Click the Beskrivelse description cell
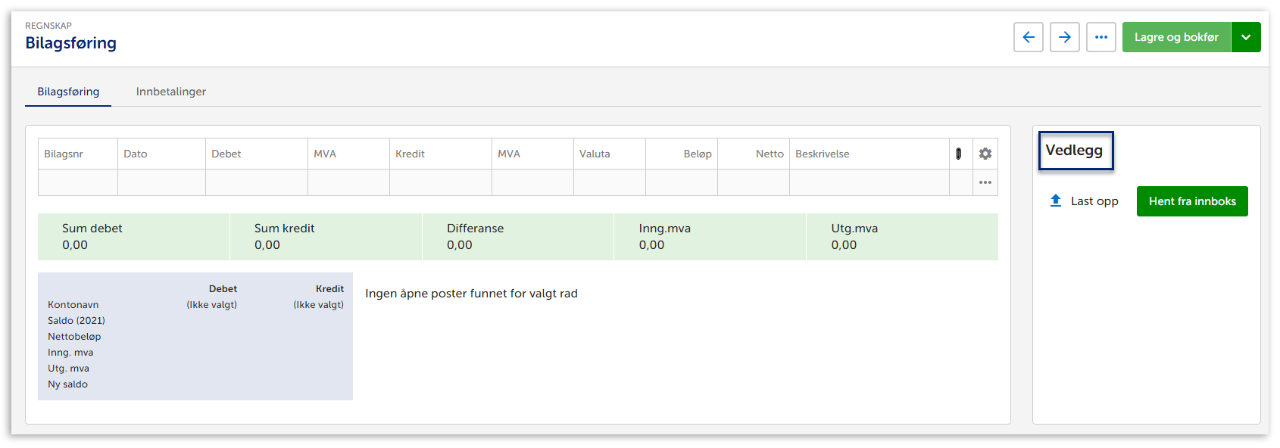 pyautogui.click(x=868, y=183)
